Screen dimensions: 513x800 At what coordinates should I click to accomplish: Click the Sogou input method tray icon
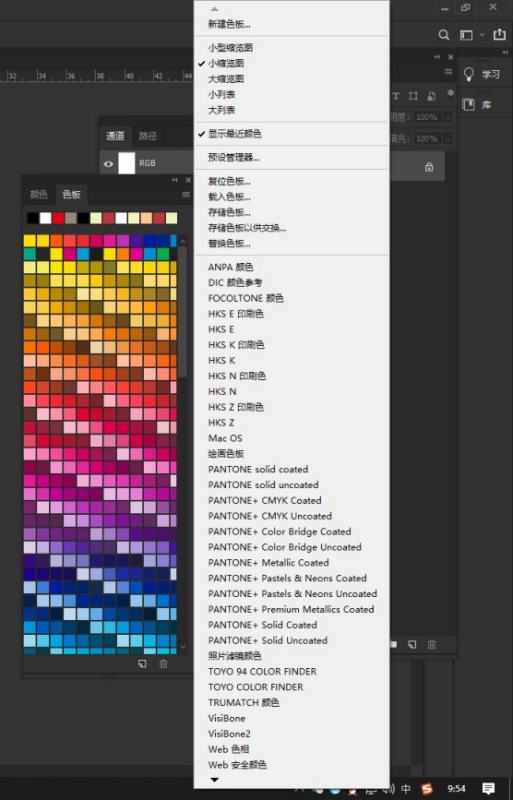click(426, 789)
